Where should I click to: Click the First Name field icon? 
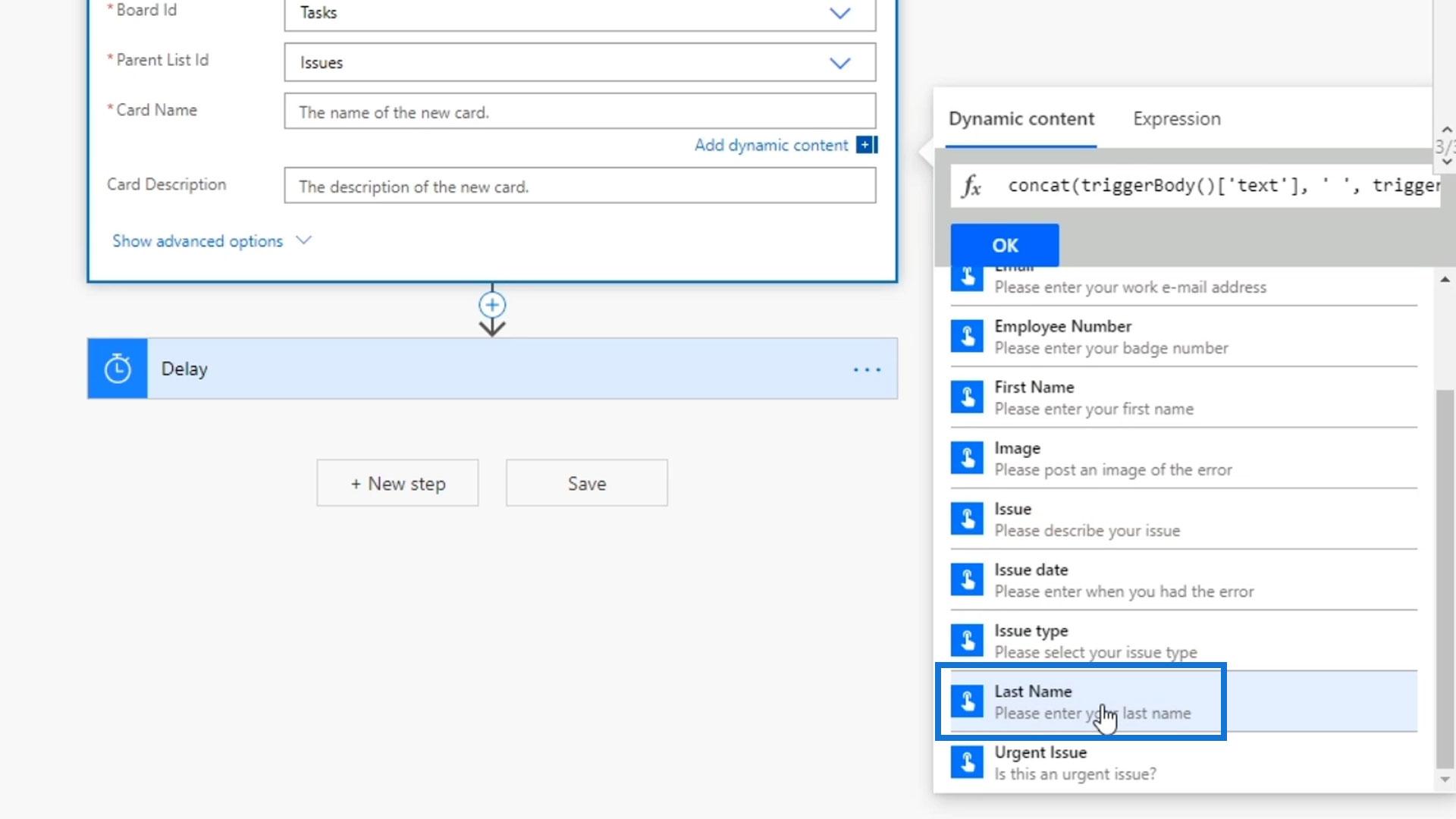[x=967, y=397]
